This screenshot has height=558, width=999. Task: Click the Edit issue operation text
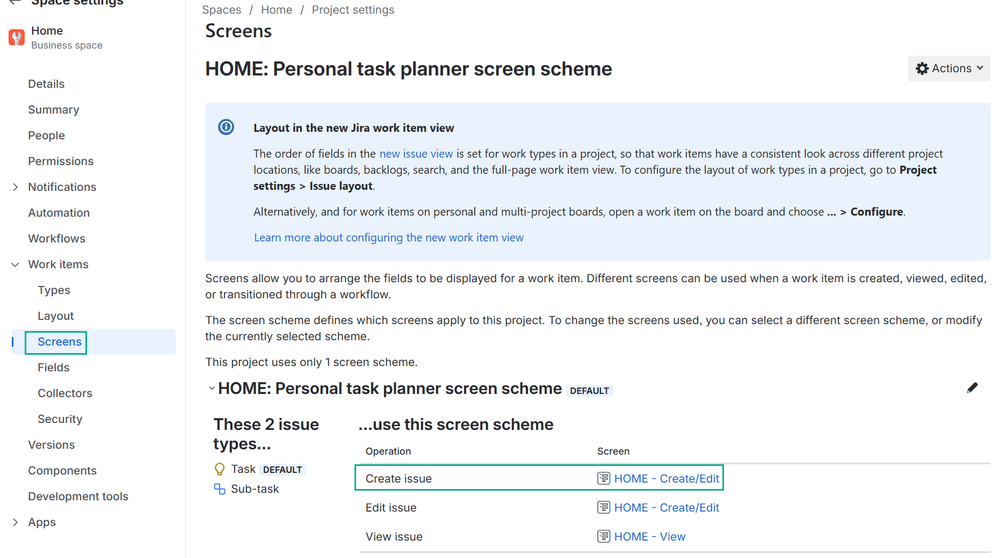391,508
